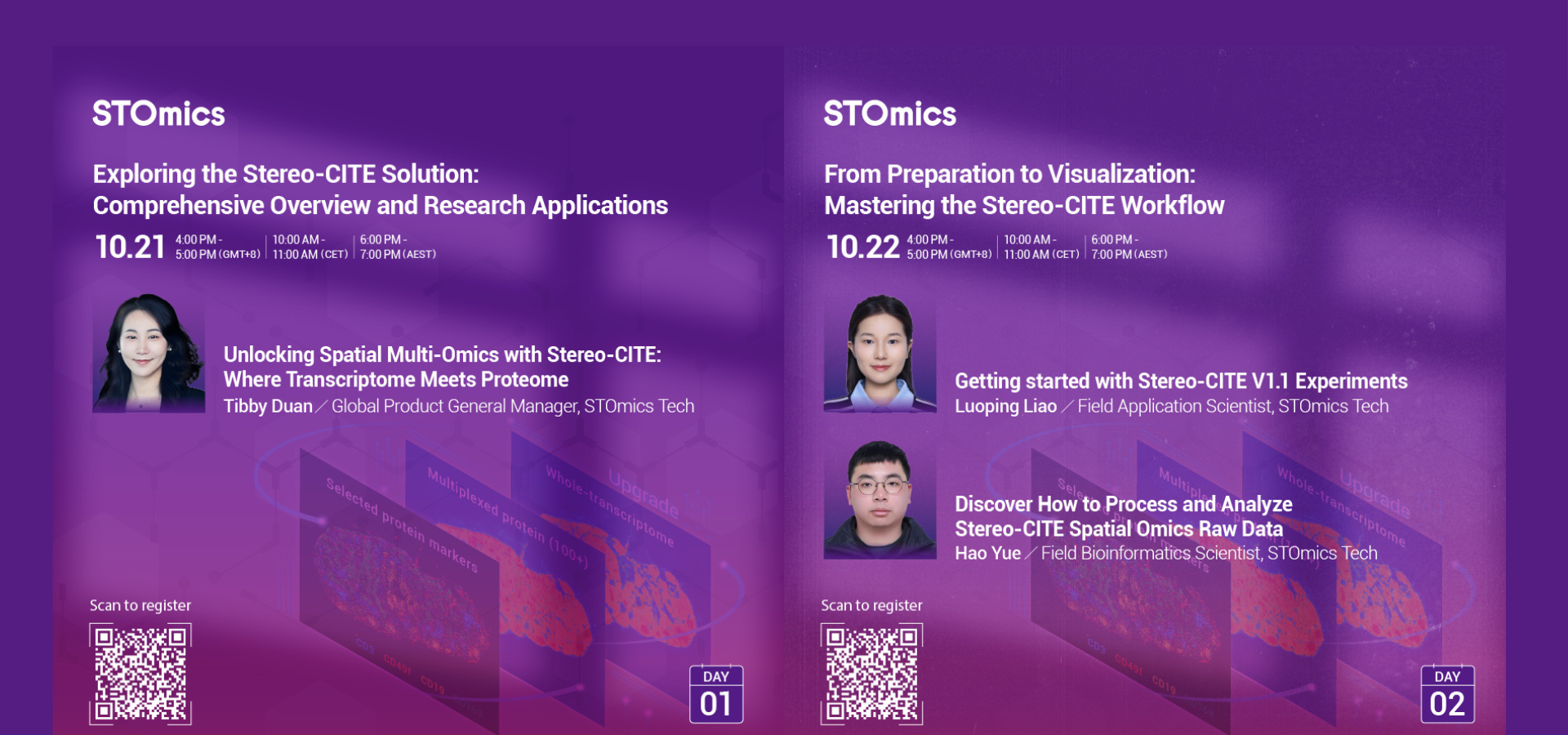Screen dimensions: 1568x735
Task: Open the 'Getting started with Stereo-CITE V1.1 Experiments' talk
Action: pyautogui.click(x=1181, y=381)
